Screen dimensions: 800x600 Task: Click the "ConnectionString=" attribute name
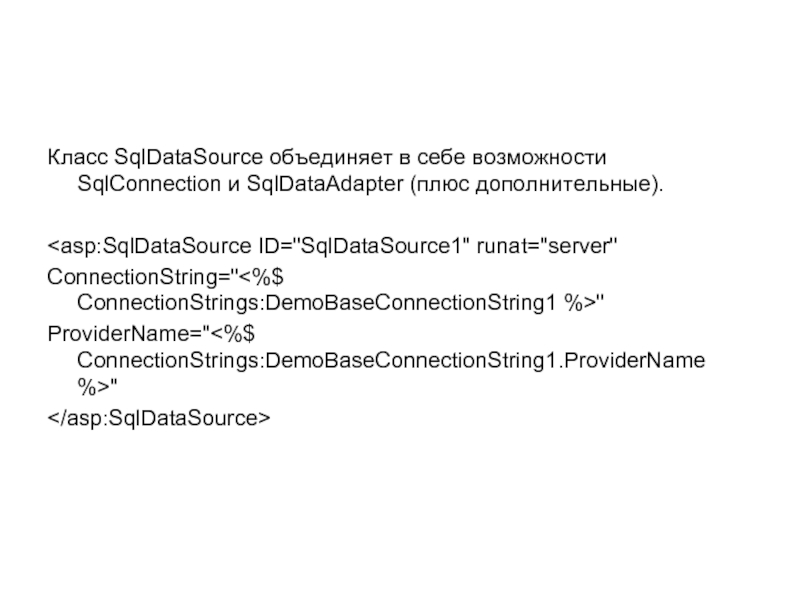(x=140, y=273)
